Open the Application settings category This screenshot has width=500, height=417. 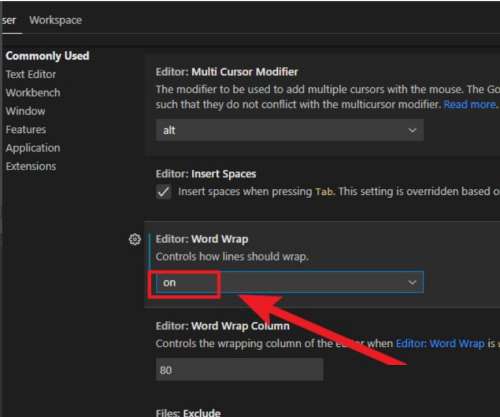[33, 148]
